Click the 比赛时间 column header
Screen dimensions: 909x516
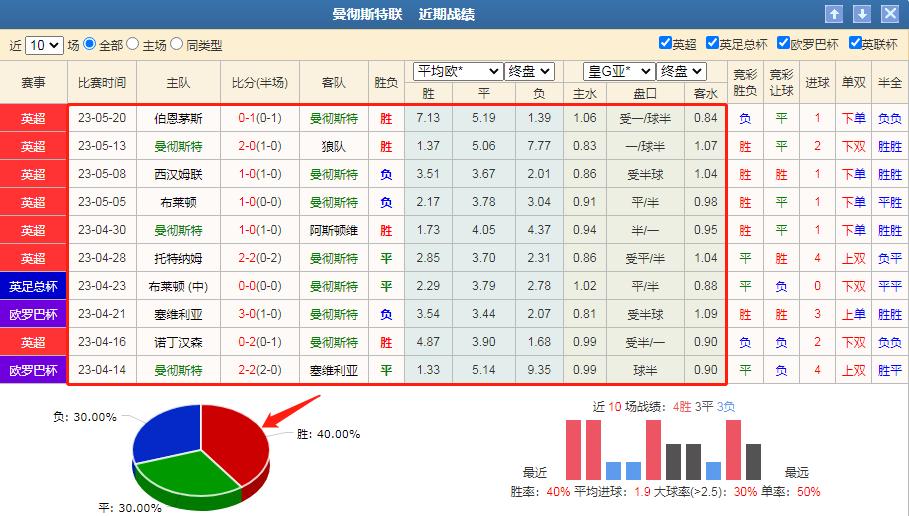click(102, 83)
